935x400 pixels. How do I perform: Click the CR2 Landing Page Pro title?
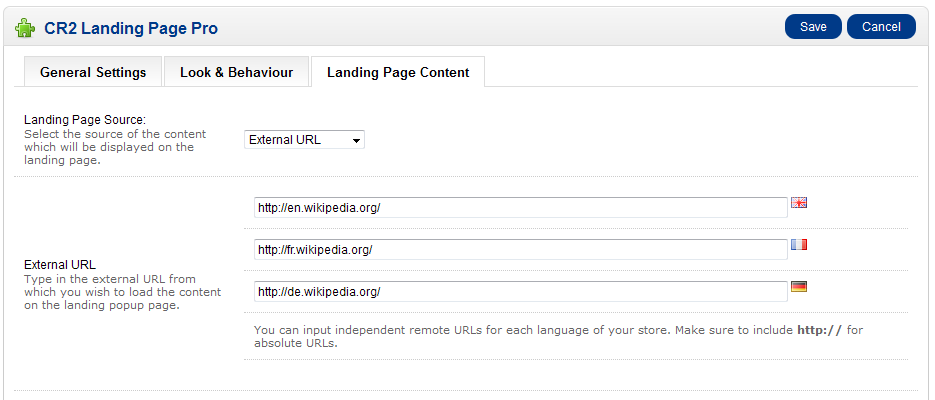coord(131,28)
